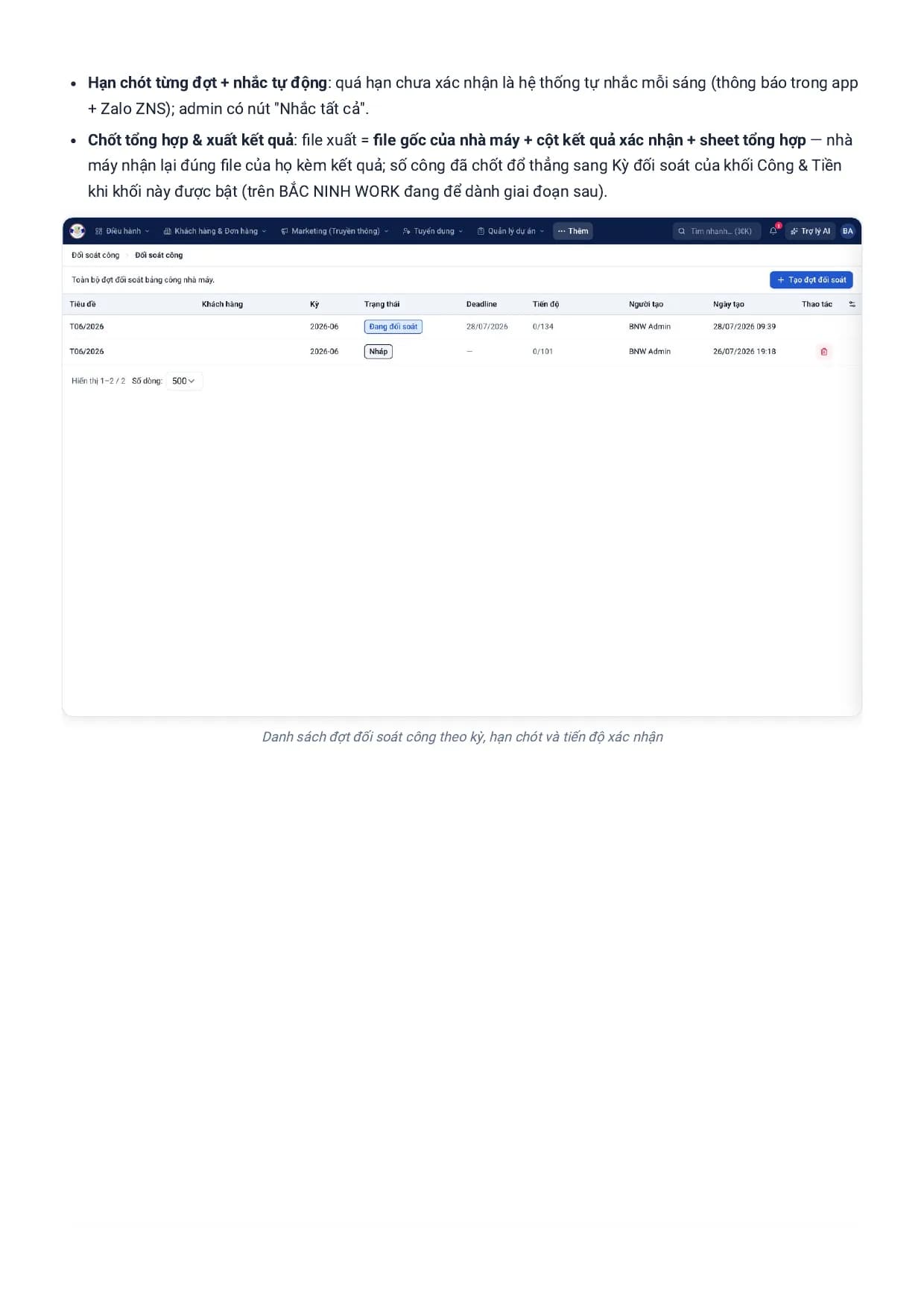
Task: Click progress value 0/101
Action: [x=543, y=352]
